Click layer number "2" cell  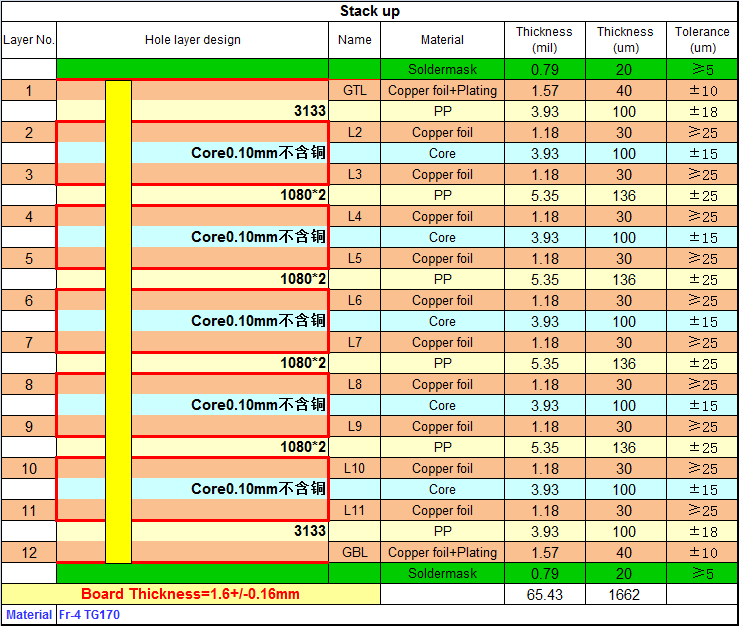[x=29, y=132]
